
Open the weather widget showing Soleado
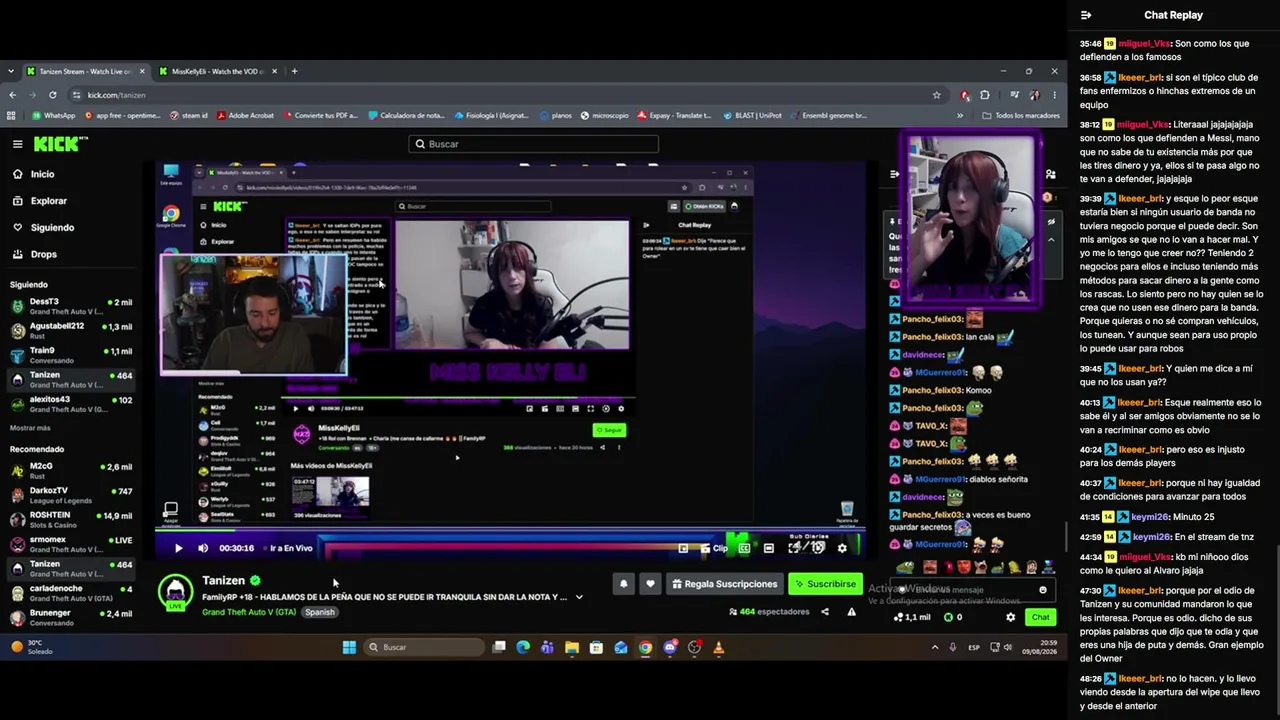point(33,647)
